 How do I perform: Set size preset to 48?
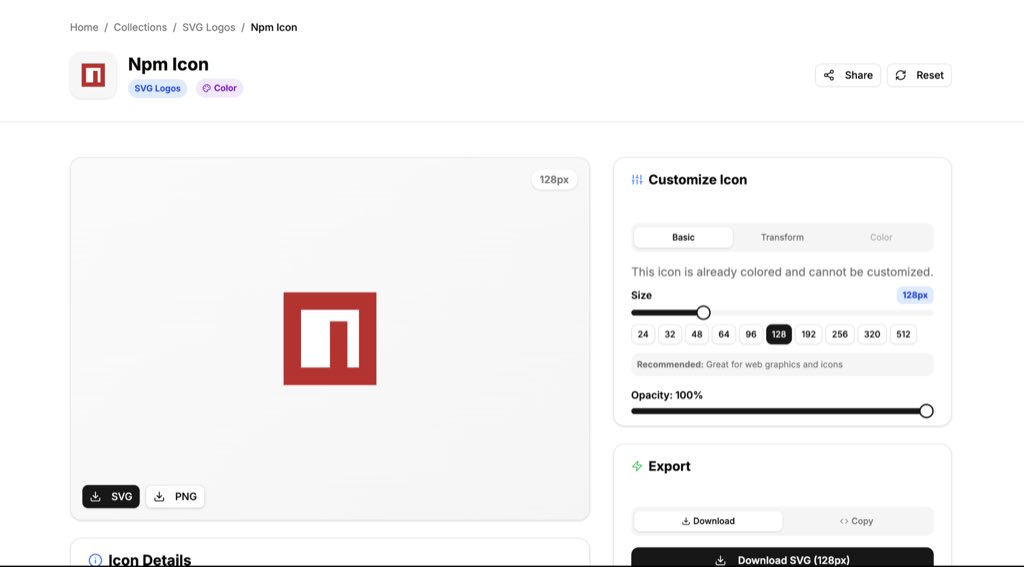697,334
